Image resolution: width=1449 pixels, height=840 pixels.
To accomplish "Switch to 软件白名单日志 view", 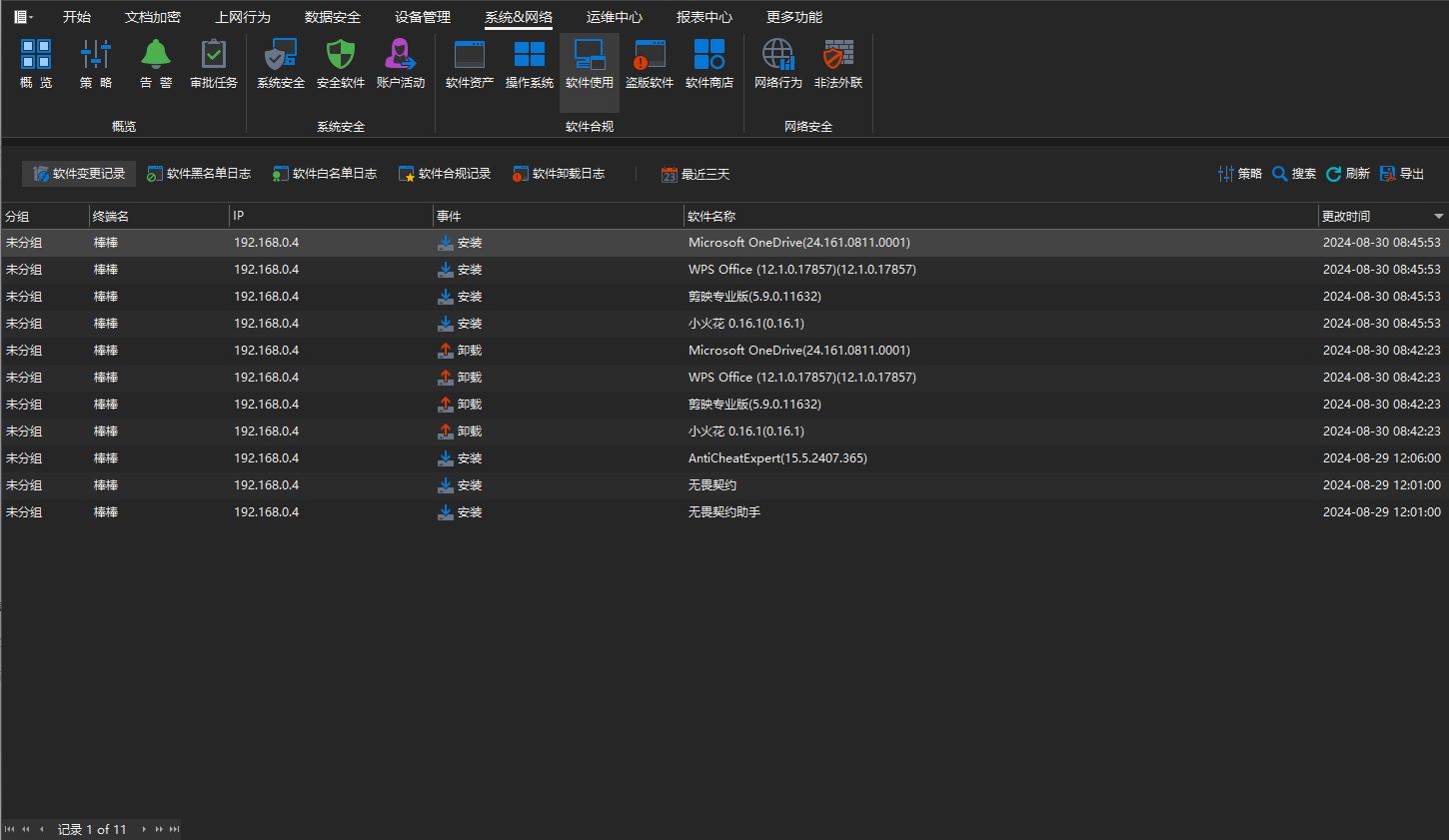I will 324,172.
